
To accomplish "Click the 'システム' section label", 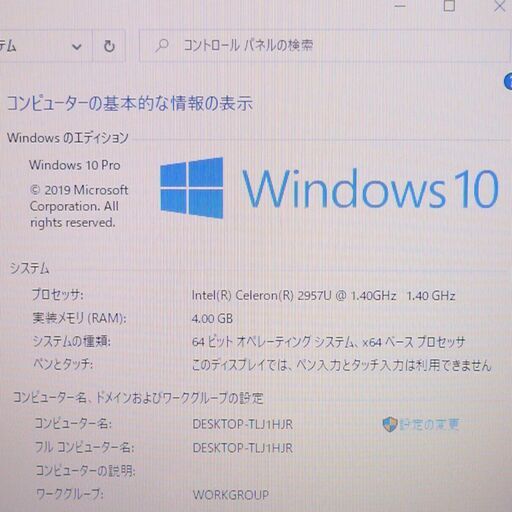I will point(29,268).
